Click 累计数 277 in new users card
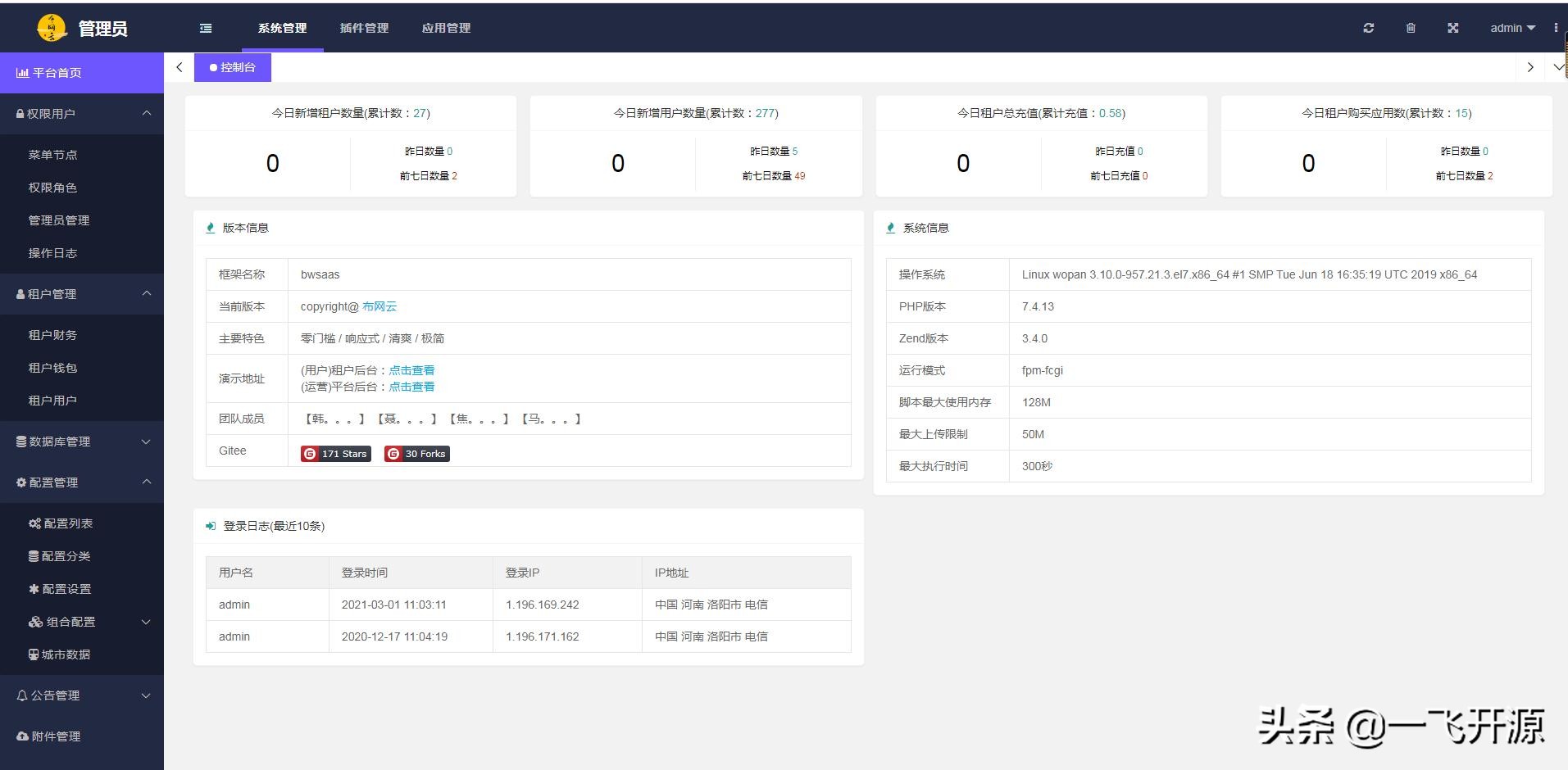This screenshot has width=1568, height=770. point(766,113)
